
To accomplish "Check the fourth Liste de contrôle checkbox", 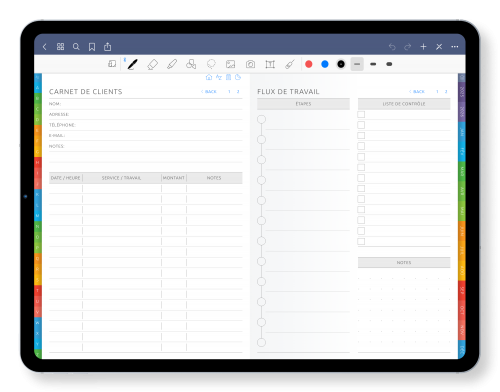I will click(361, 146).
